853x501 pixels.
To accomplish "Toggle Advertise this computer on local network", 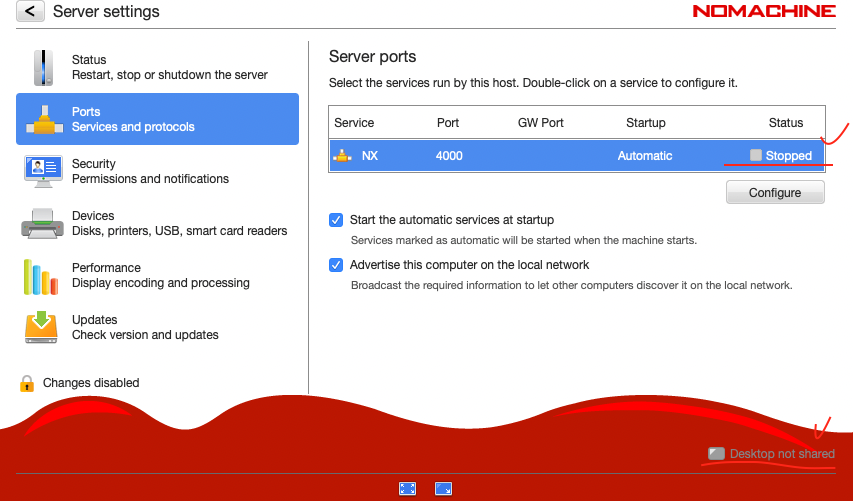I will click(x=336, y=265).
